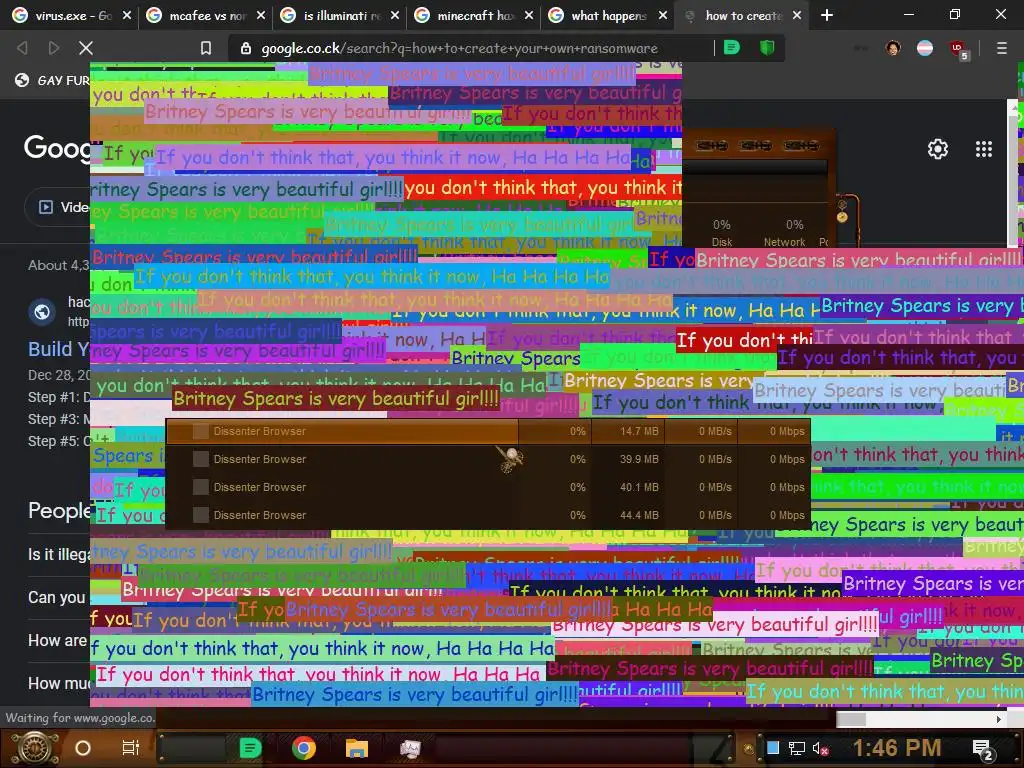Screen dimensions: 1024x768
Task: Click the horizontal scrollbar right arrow
Action: tap(999, 719)
